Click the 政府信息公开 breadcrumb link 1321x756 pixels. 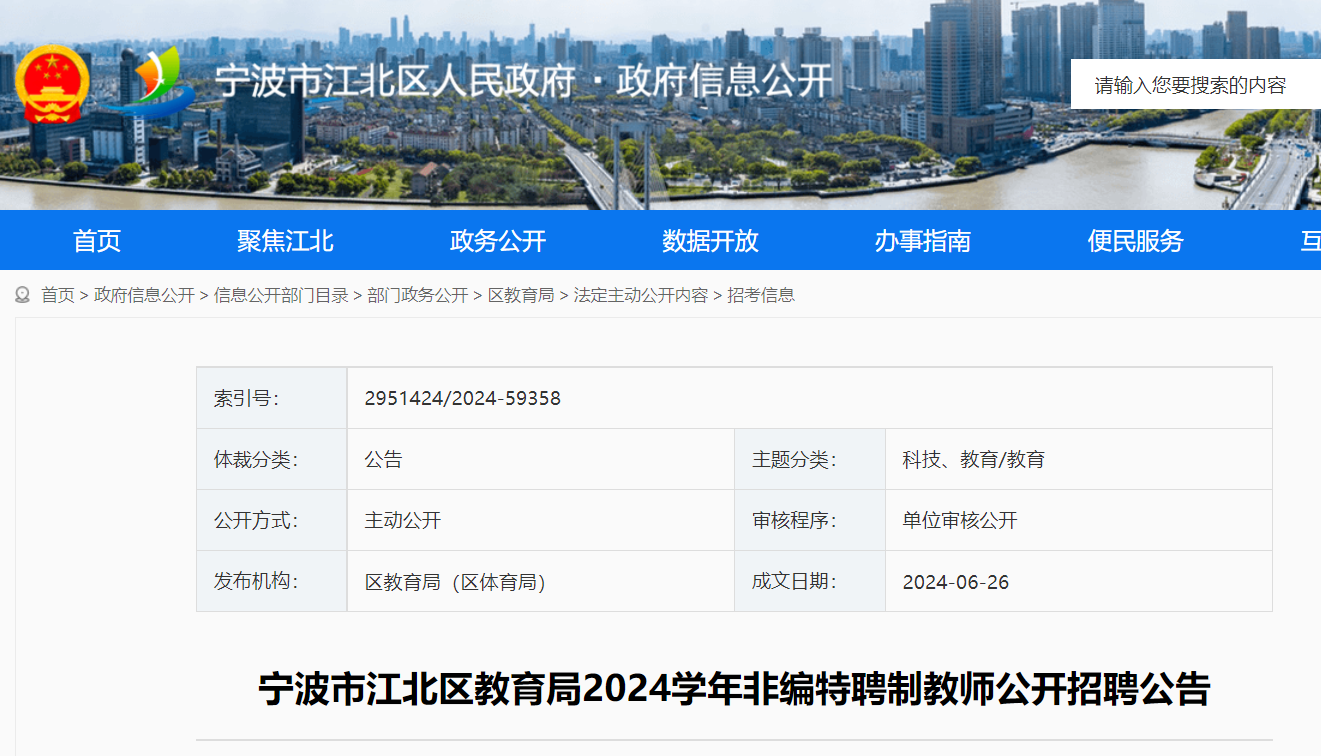coord(144,295)
